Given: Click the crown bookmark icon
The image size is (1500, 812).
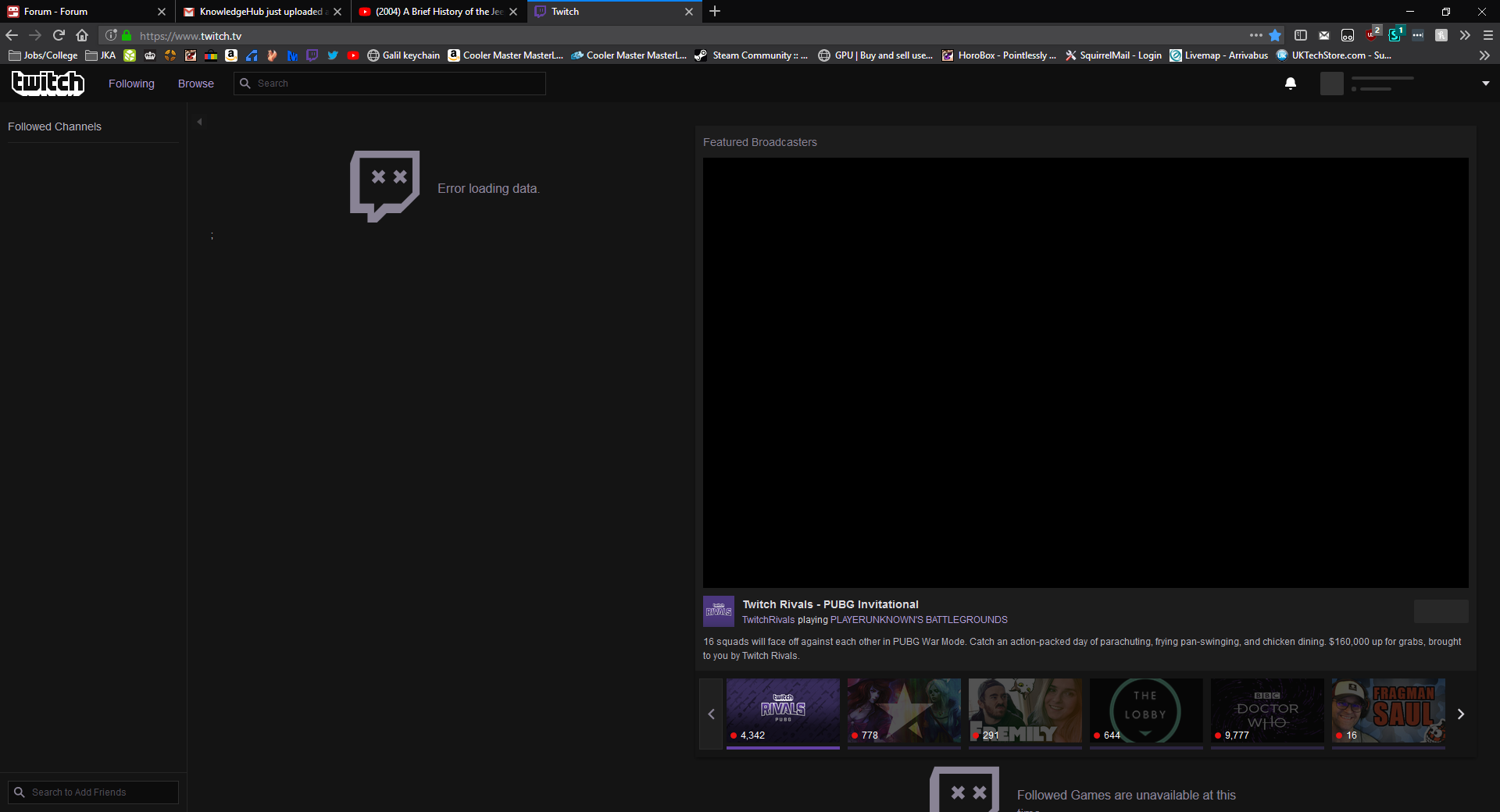Looking at the screenshot, I should pos(150,55).
